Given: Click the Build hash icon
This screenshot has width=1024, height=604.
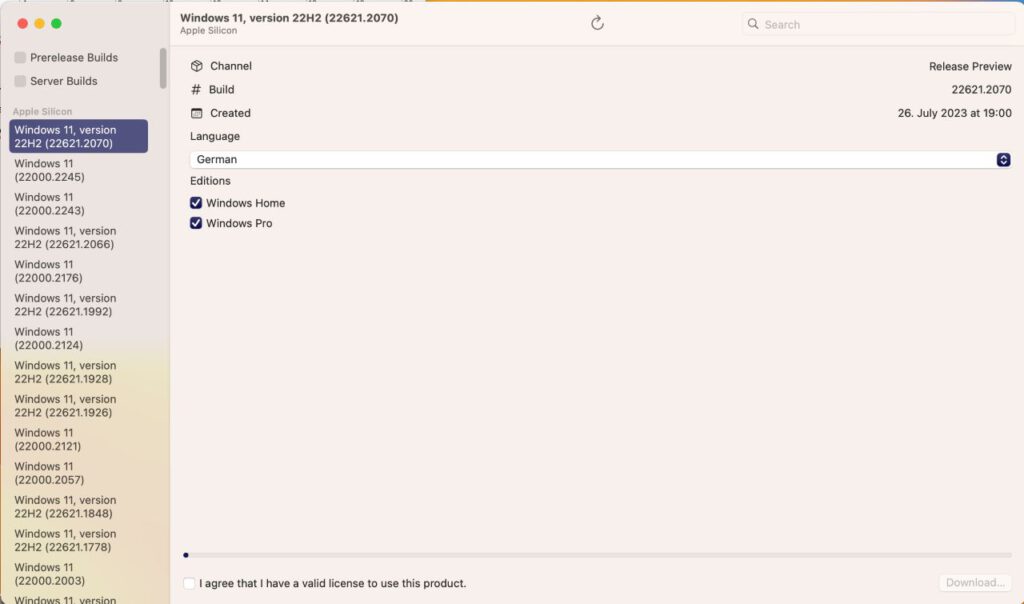Looking at the screenshot, I should click(196, 89).
